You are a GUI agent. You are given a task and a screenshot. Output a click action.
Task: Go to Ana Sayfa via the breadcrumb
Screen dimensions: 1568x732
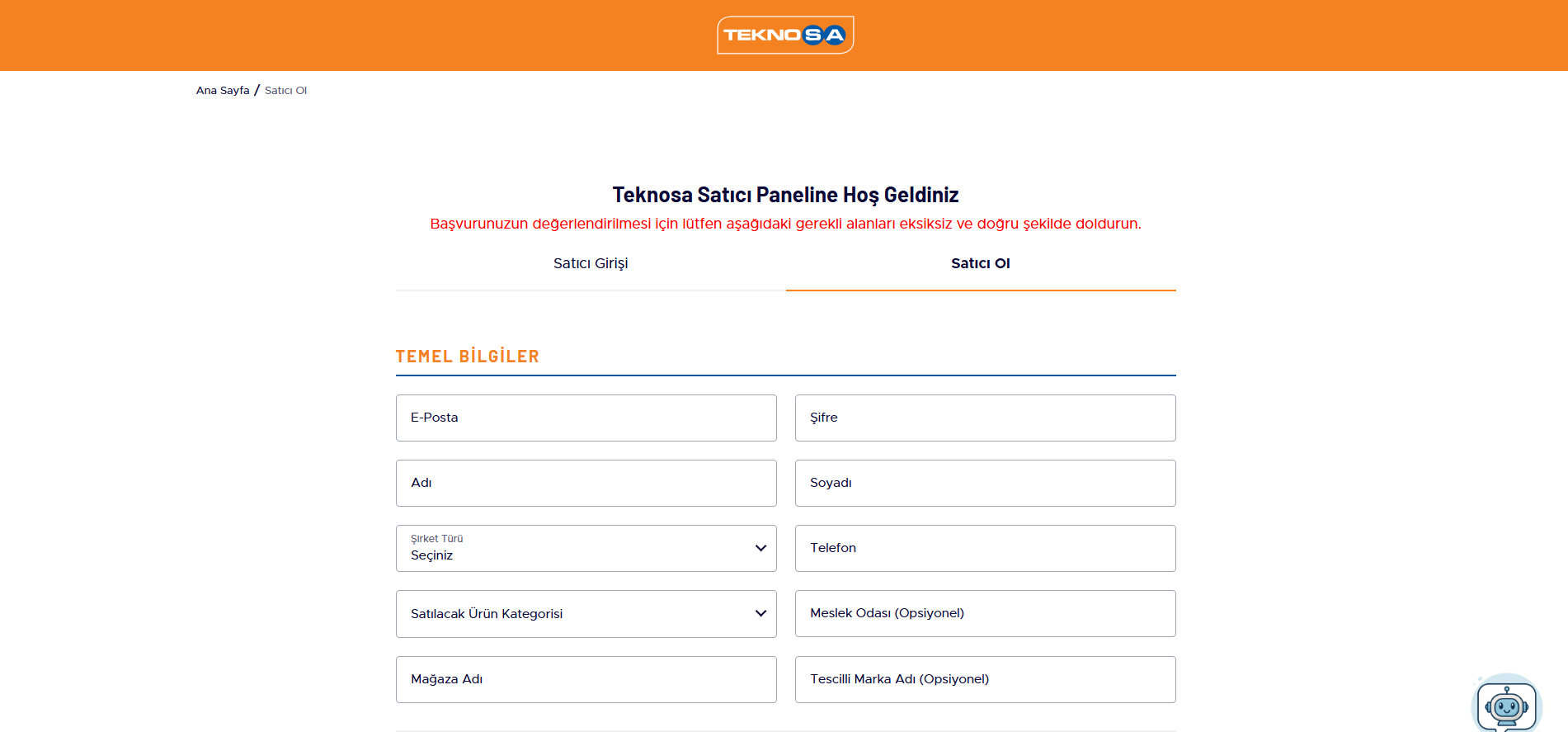(x=223, y=91)
